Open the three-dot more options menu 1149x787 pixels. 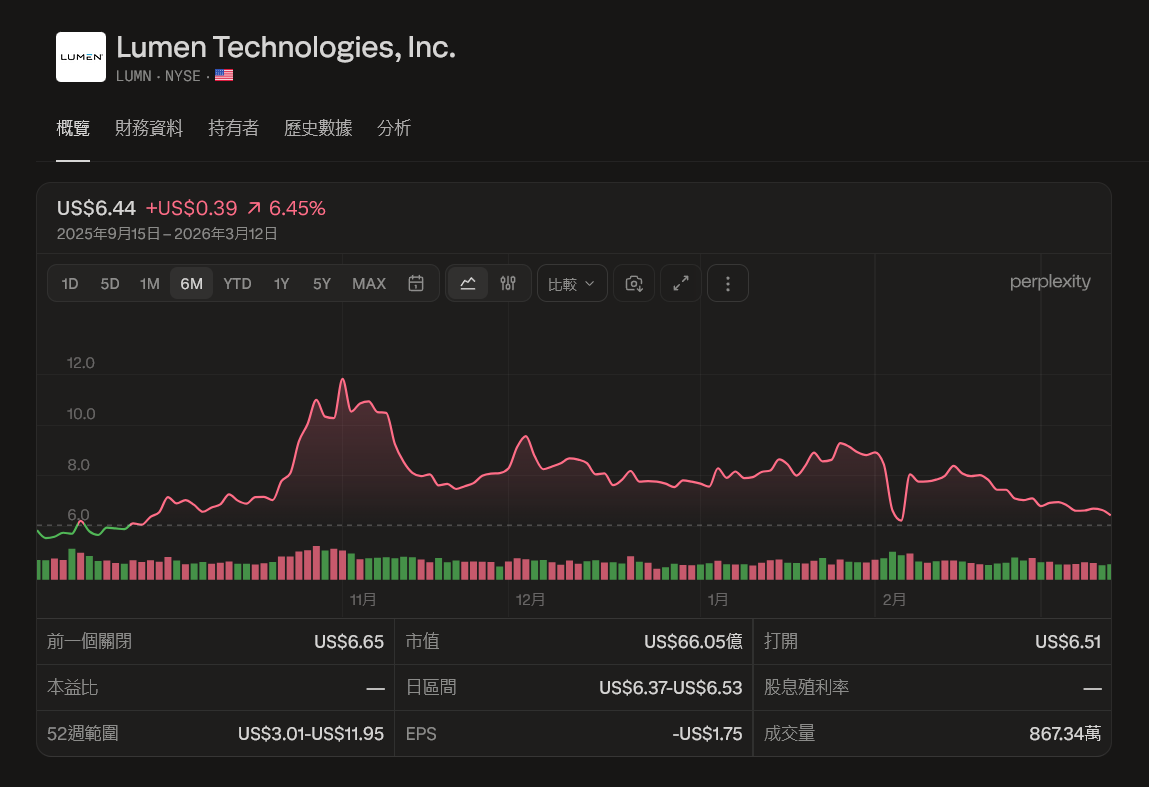(x=728, y=284)
